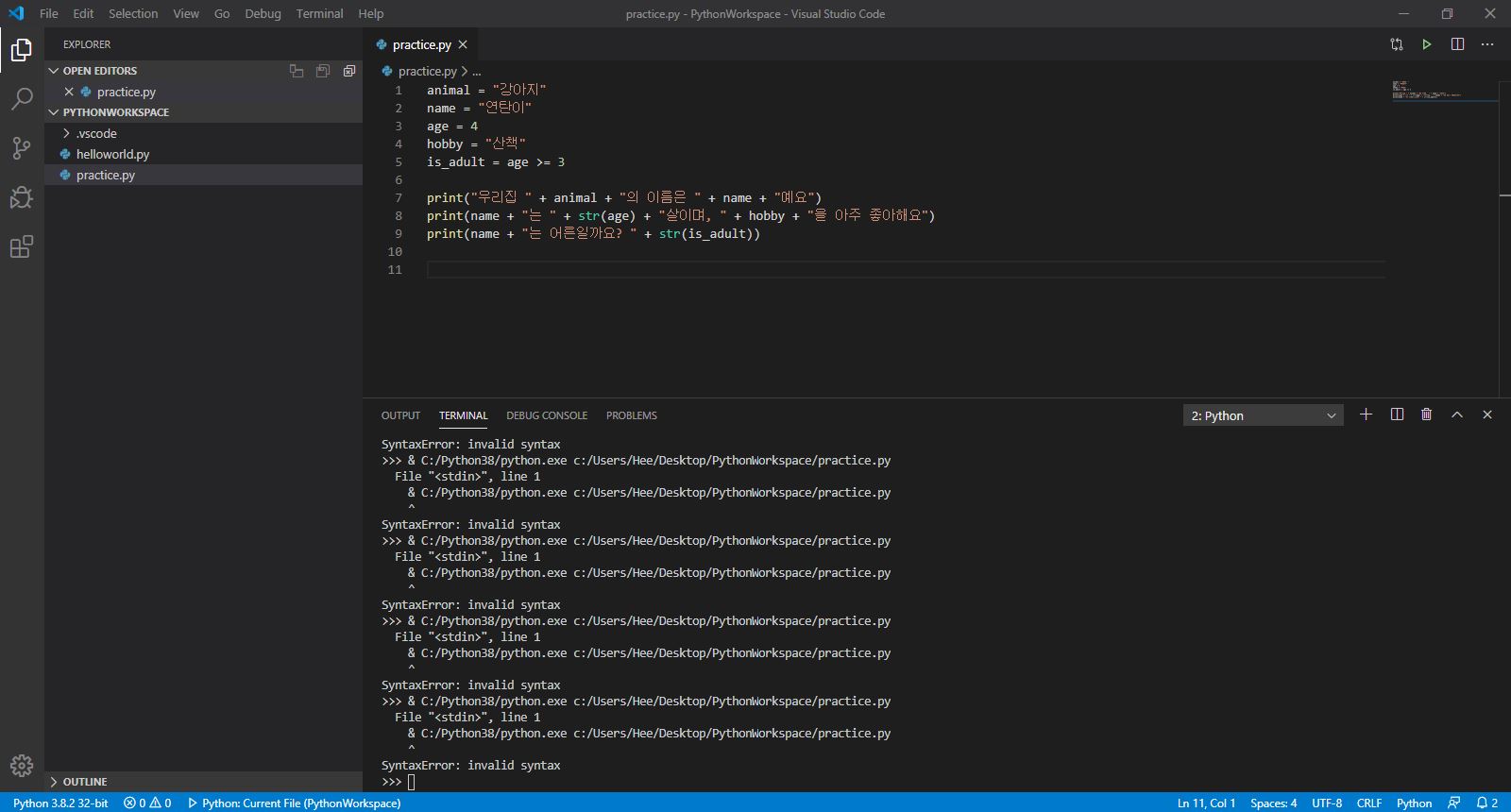The width and height of the screenshot is (1511, 812).
Task: Click the breadcrumb chevron after practice.py
Action: click(x=465, y=71)
